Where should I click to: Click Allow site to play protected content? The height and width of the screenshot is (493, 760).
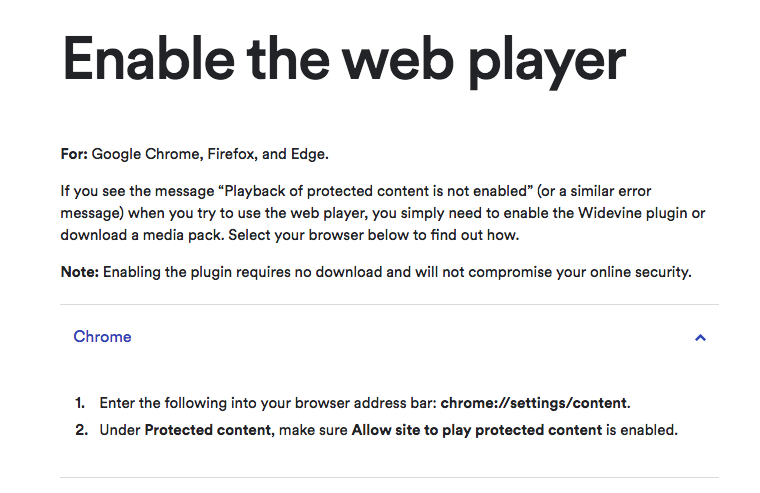click(x=476, y=430)
